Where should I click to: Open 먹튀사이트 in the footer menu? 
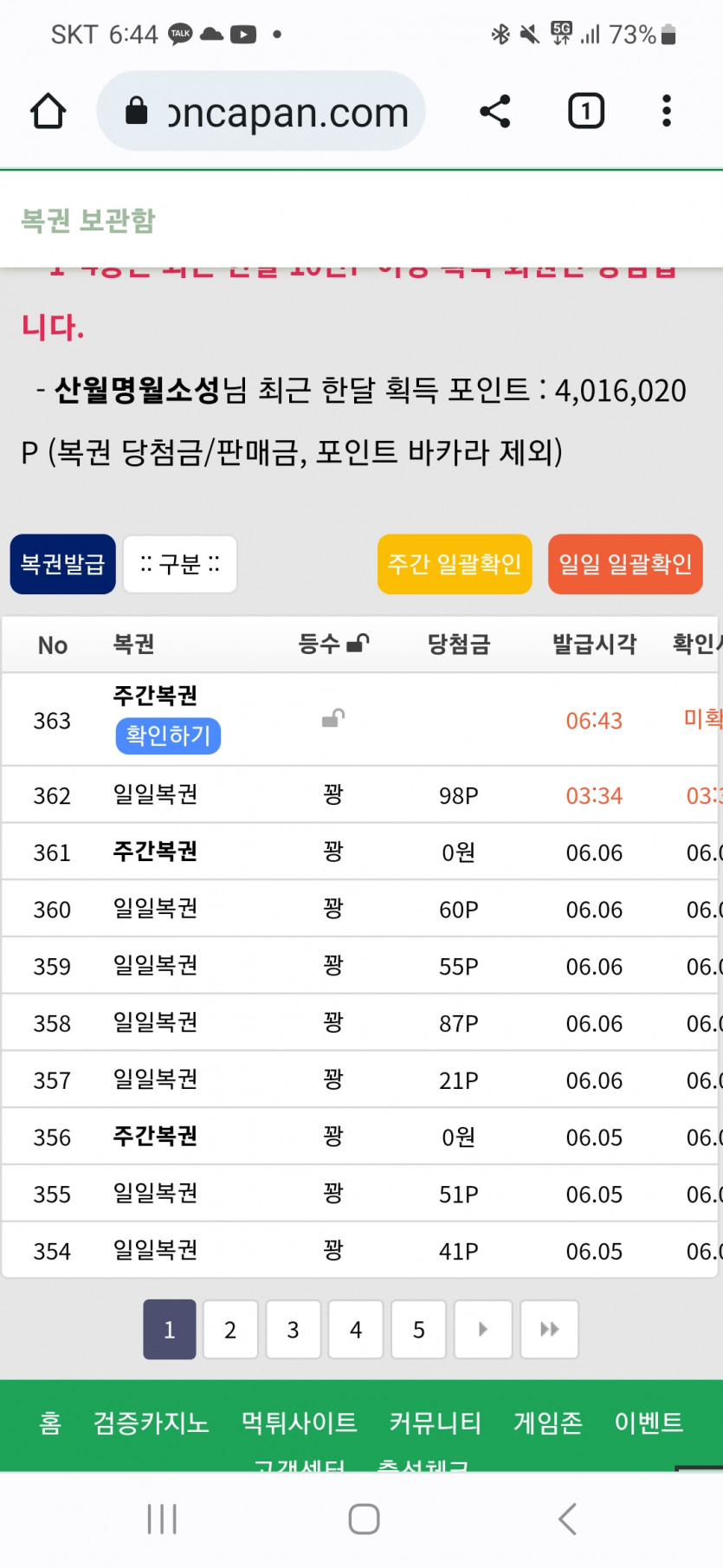pos(300,1422)
